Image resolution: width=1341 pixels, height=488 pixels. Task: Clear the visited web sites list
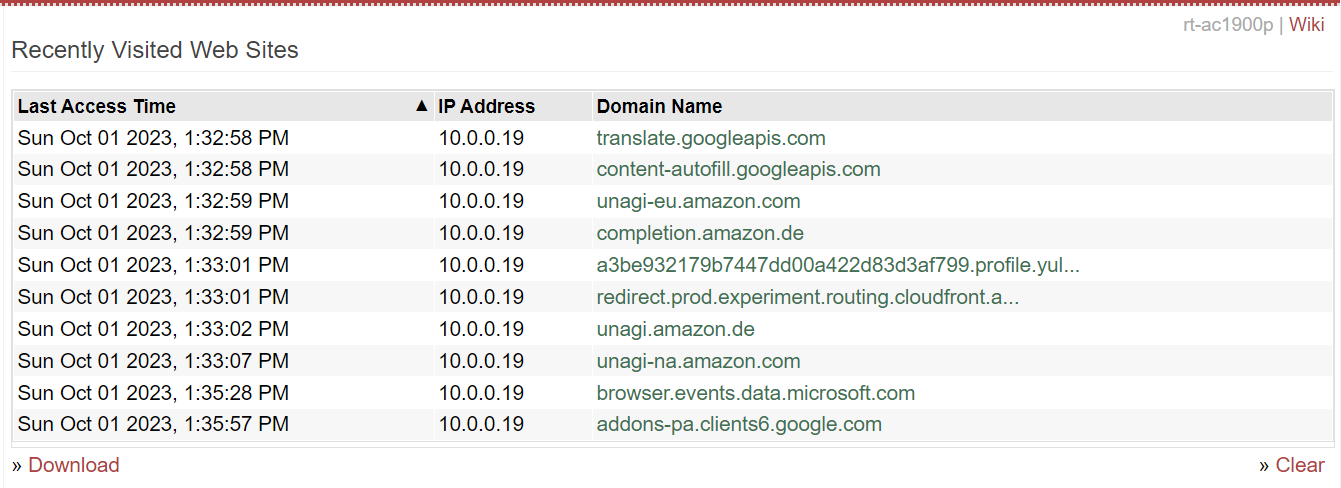pos(1300,465)
